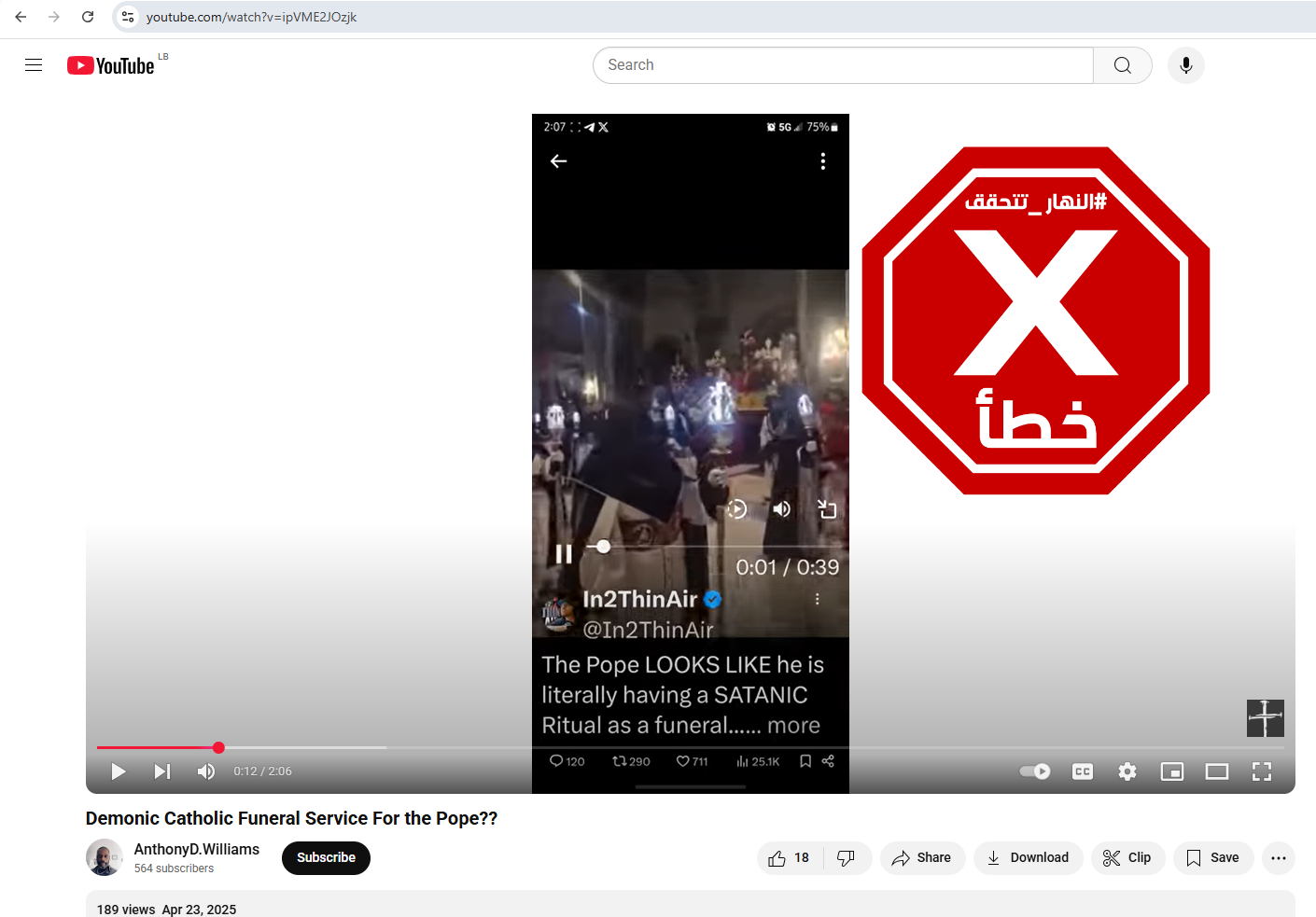Viewport: 1316px width, 917px height.
Task: Enable miniplayer mode
Action: (x=1172, y=771)
